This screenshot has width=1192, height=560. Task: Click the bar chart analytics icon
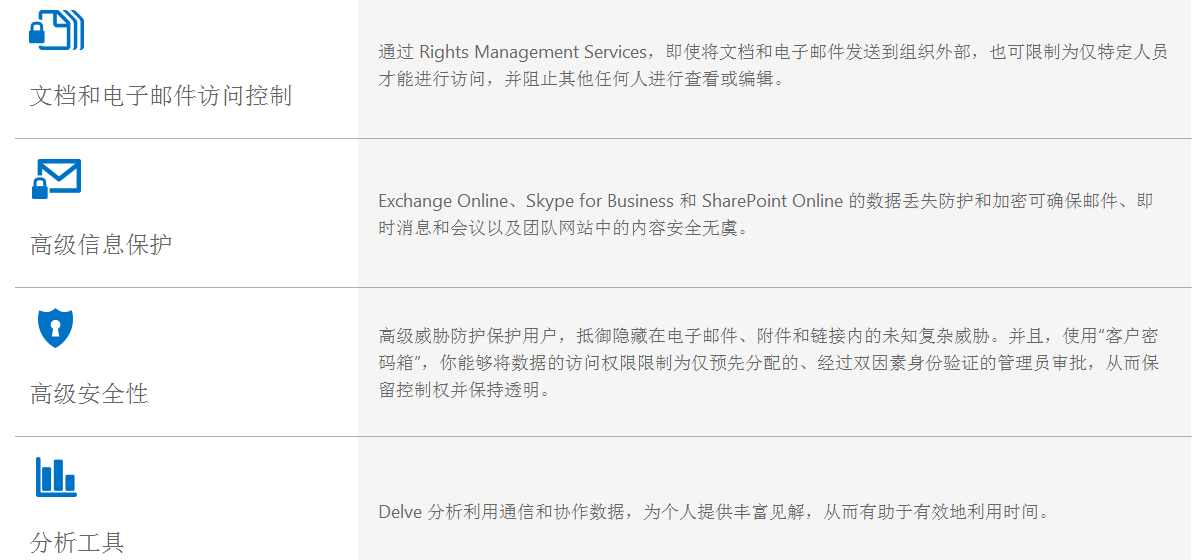click(x=56, y=476)
